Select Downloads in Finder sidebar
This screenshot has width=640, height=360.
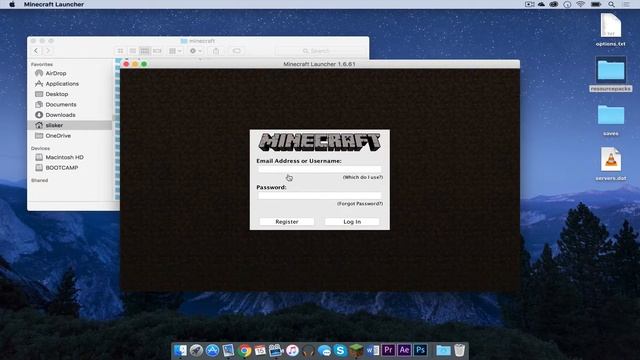click(x=60, y=115)
